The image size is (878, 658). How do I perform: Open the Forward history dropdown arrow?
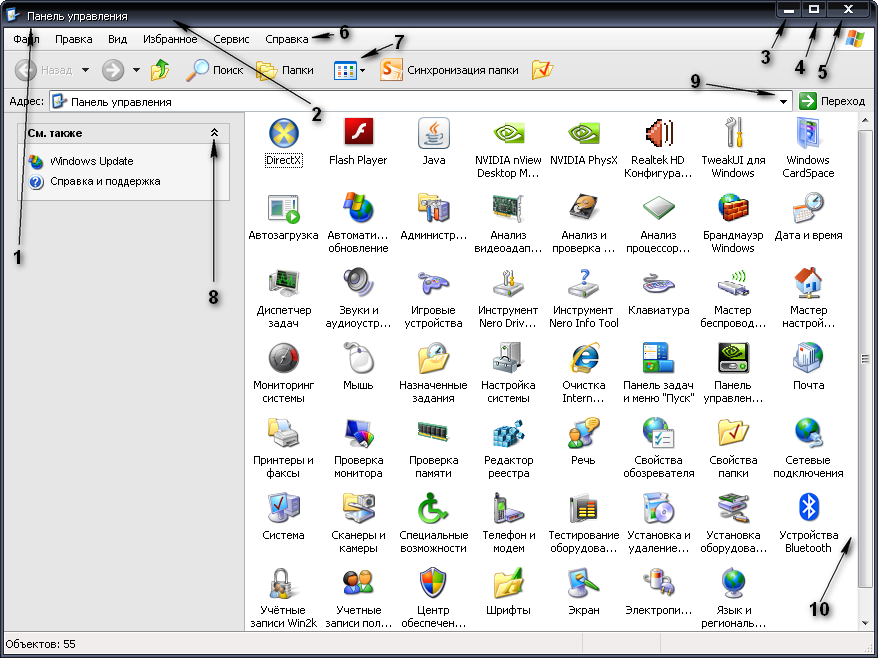tap(136, 70)
